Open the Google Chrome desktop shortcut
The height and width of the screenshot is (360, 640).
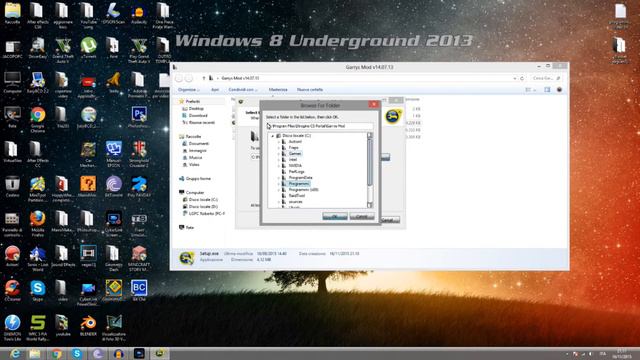pyautogui.click(x=38, y=120)
